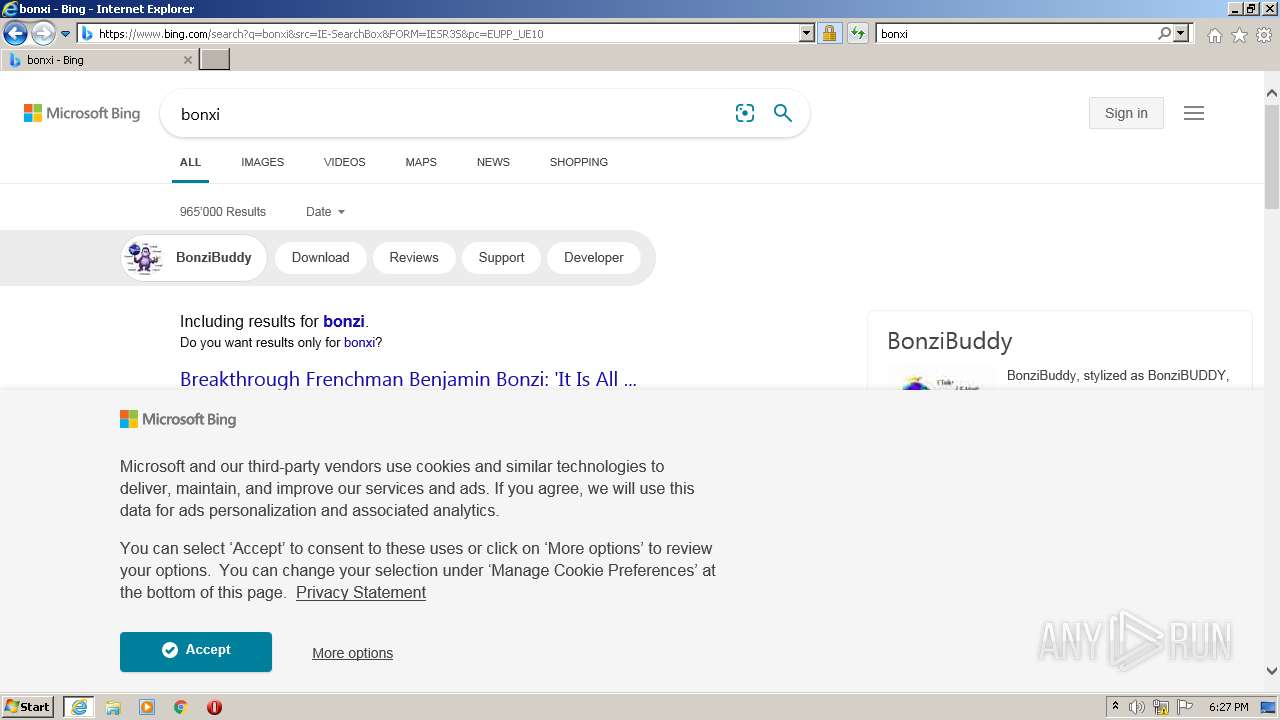Click the scrollbar down arrow

tap(1272, 672)
